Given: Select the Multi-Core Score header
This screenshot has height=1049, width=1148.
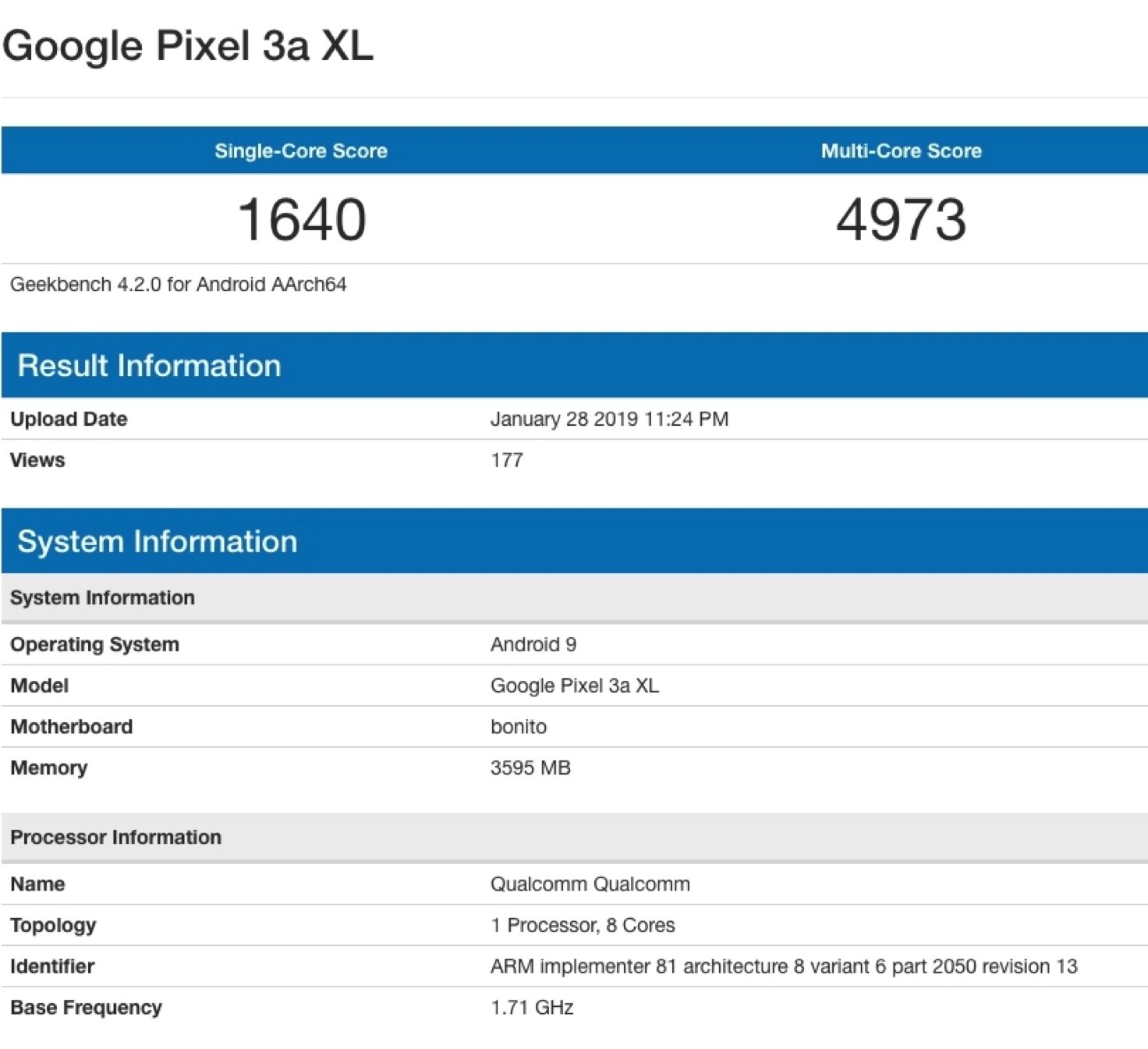Looking at the screenshot, I should [901, 151].
